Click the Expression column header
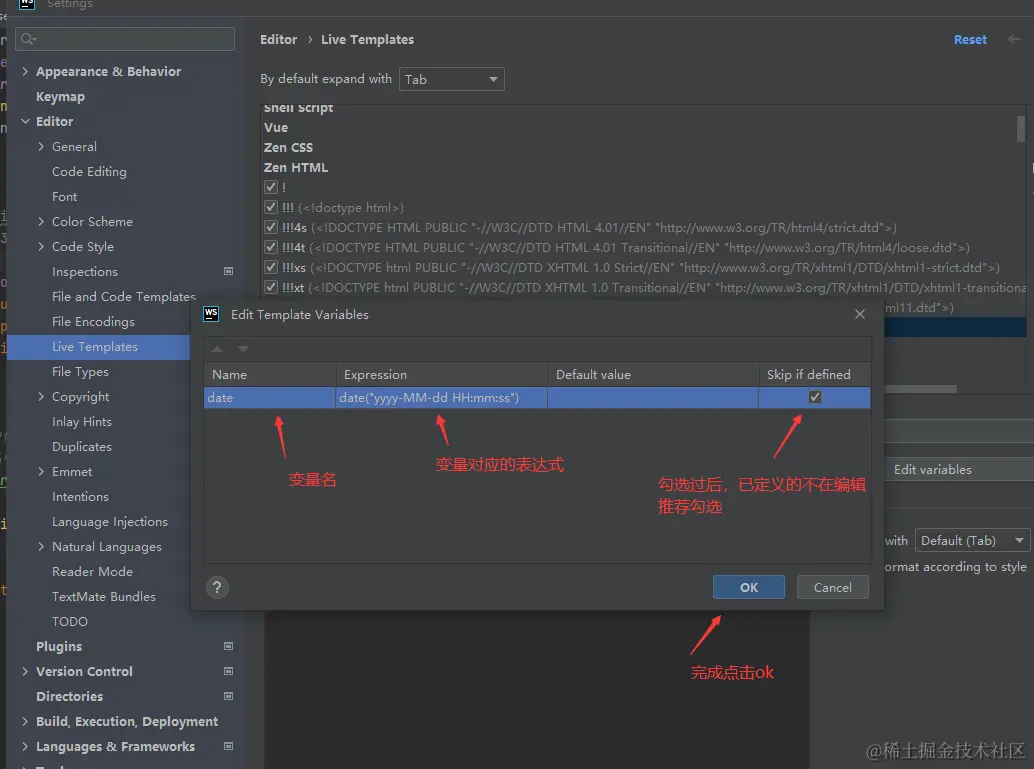1034x769 pixels. 442,375
